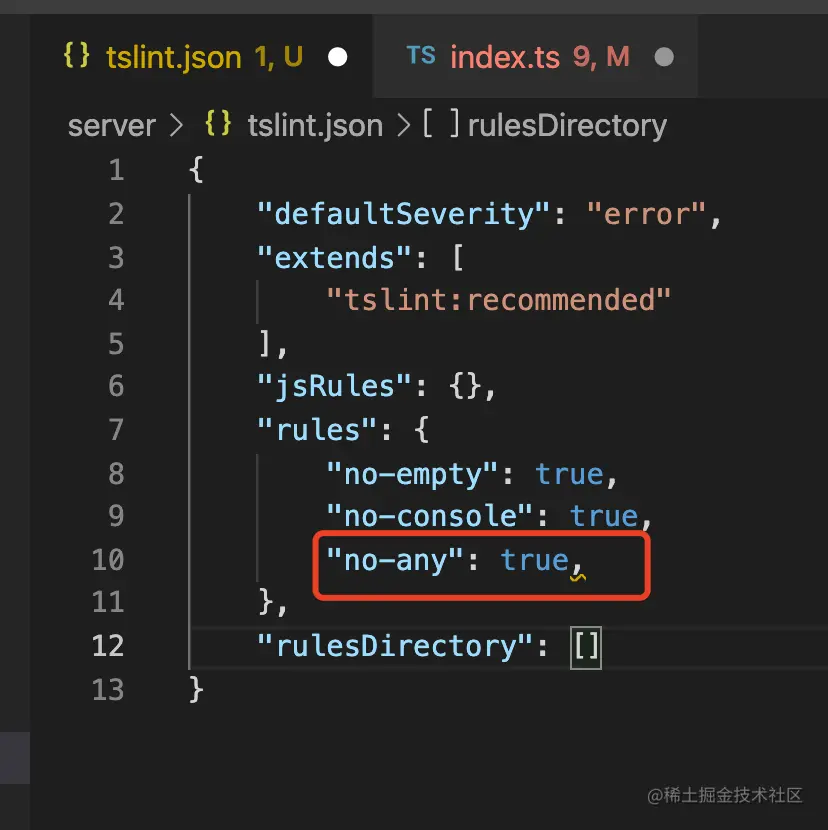This screenshot has width=828, height=830.
Task: Click the true value of no-console
Action: coord(604,516)
